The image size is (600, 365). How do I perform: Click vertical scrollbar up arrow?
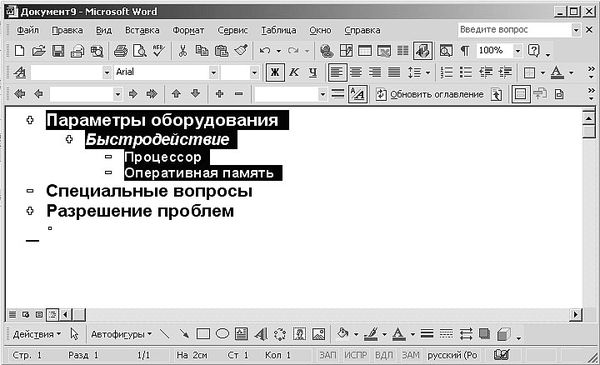(x=589, y=118)
